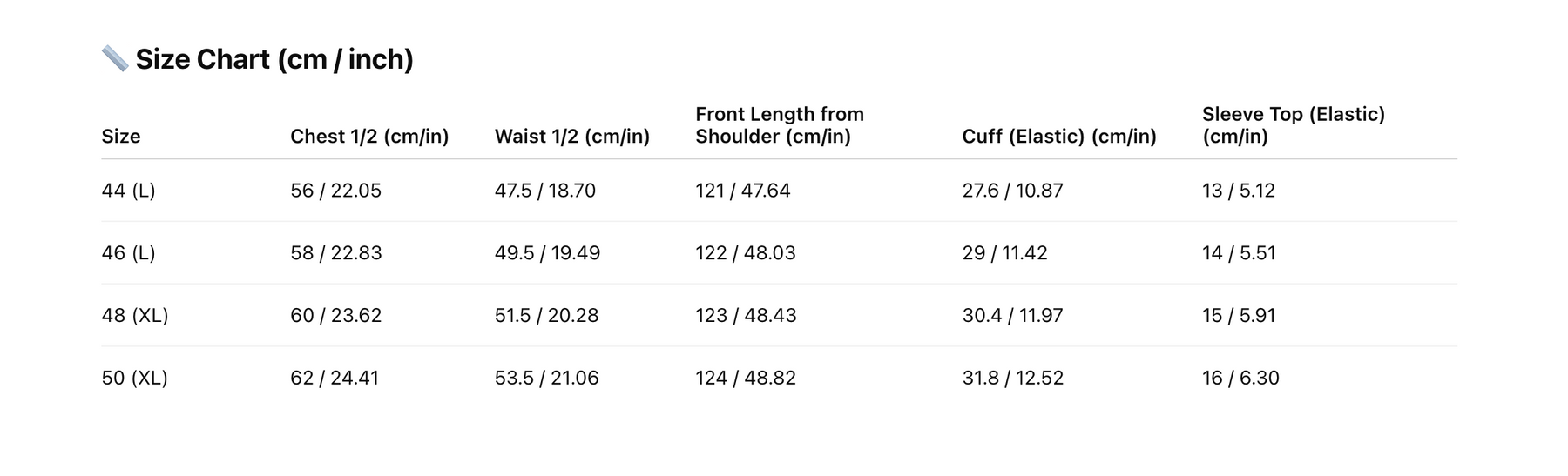1568x476 pixels.
Task: Click cuff value 31.8 / 12.52
Action: [x=1012, y=379]
